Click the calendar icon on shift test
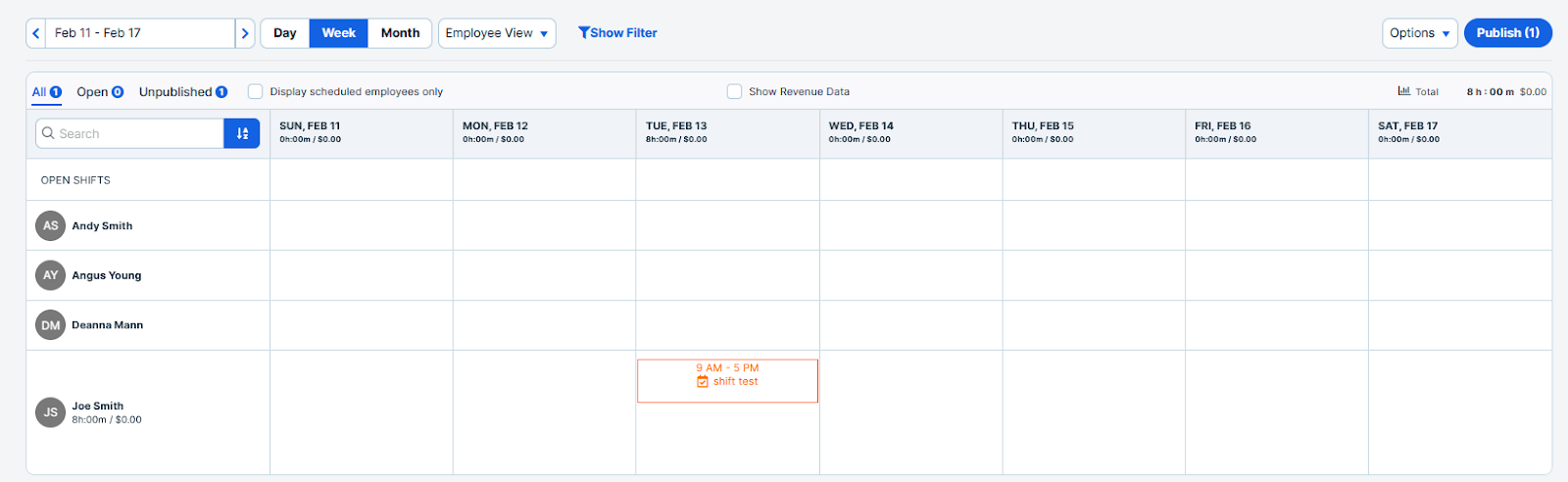The width and height of the screenshot is (1568, 482). pyautogui.click(x=703, y=382)
